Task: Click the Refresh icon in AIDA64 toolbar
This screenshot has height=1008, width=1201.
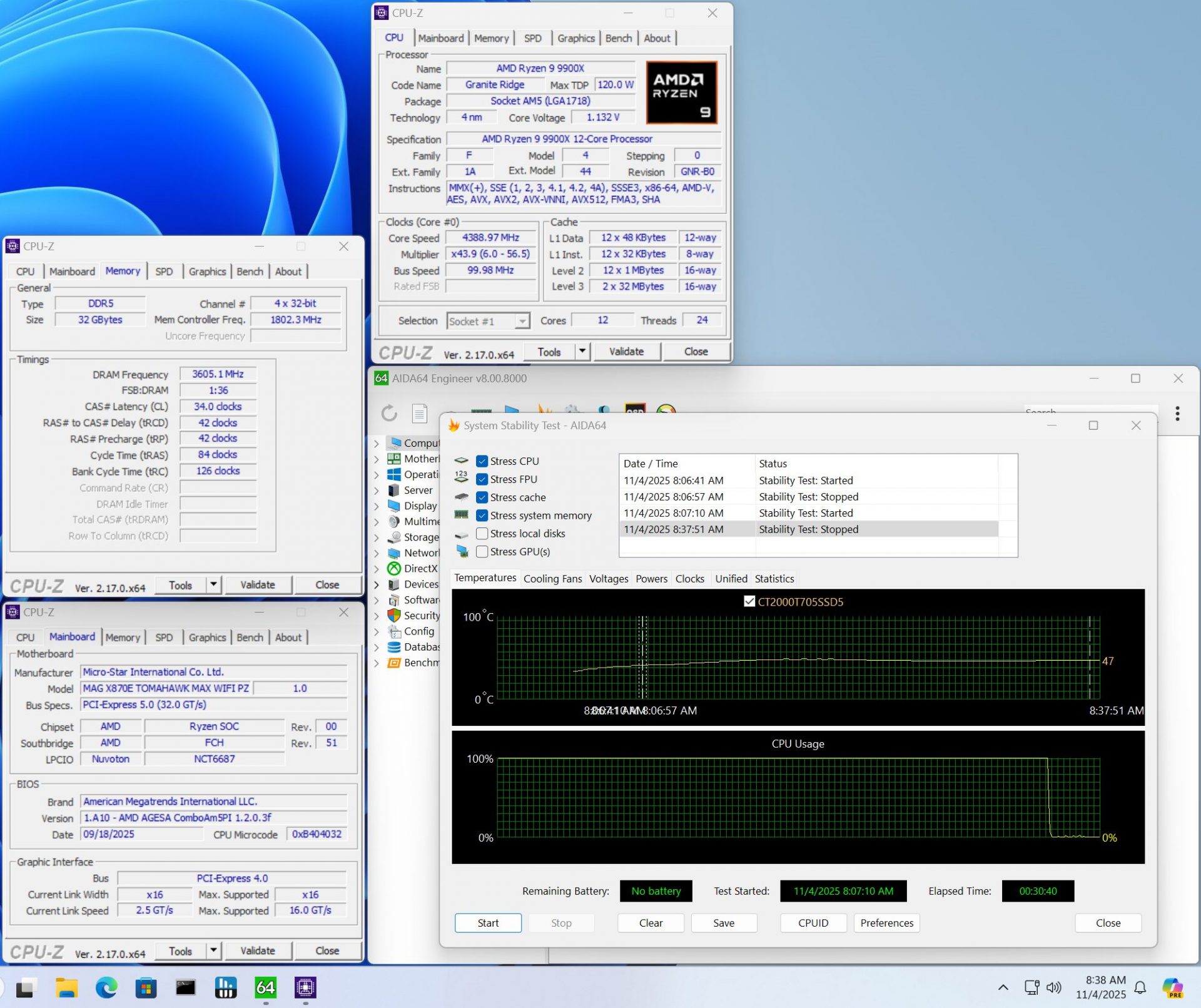Action: click(389, 414)
